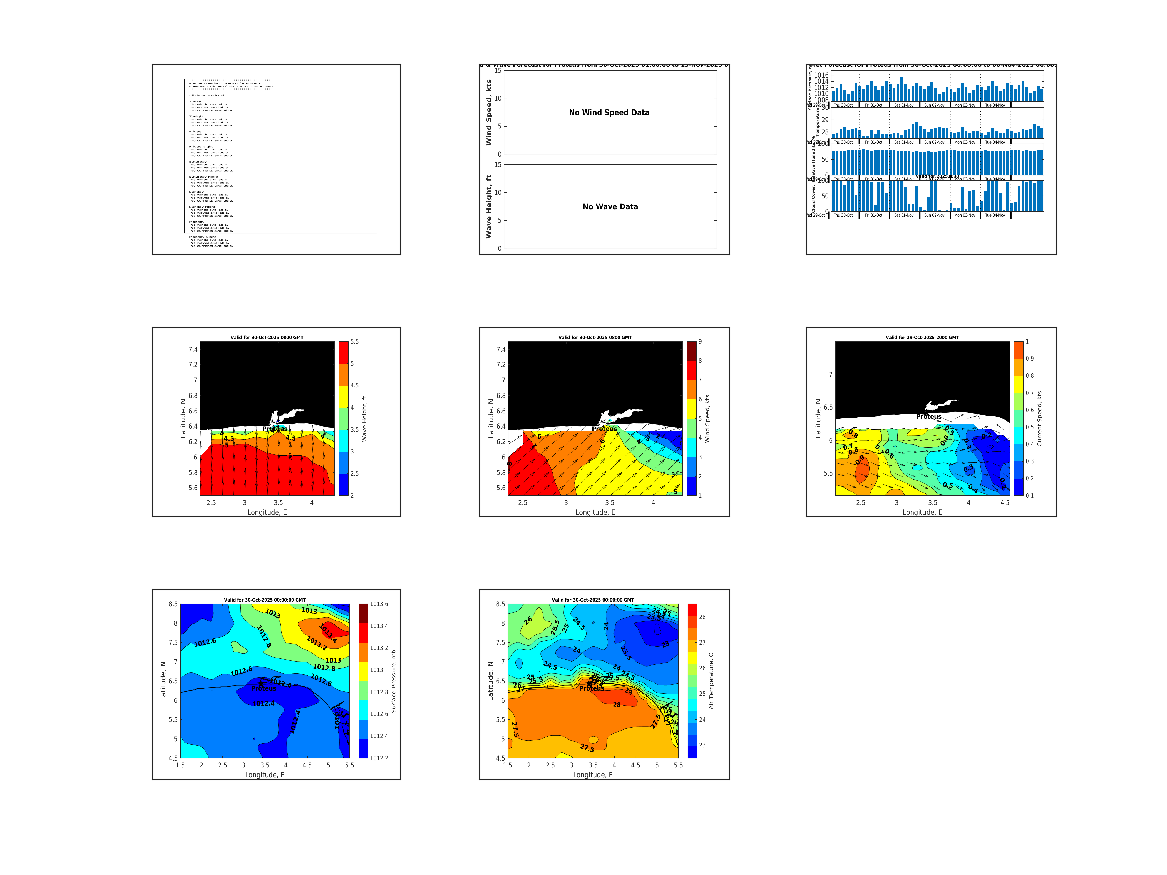
Task: Select Proteus marker on wave height map
Action: pyautogui.click(x=274, y=428)
